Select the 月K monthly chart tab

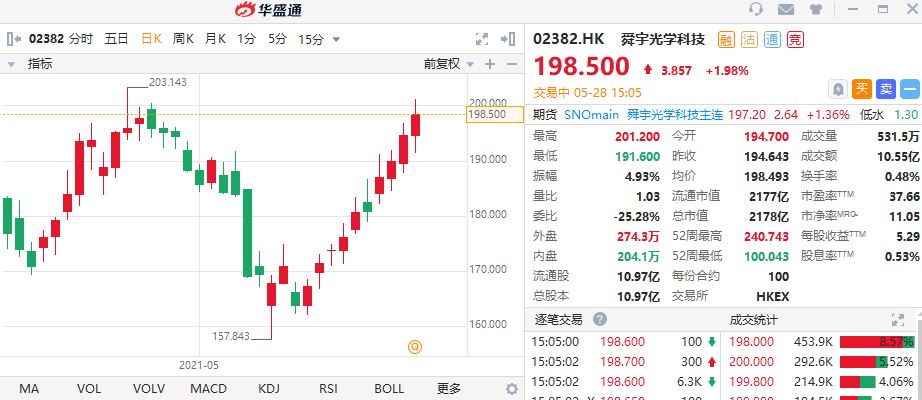coord(215,39)
